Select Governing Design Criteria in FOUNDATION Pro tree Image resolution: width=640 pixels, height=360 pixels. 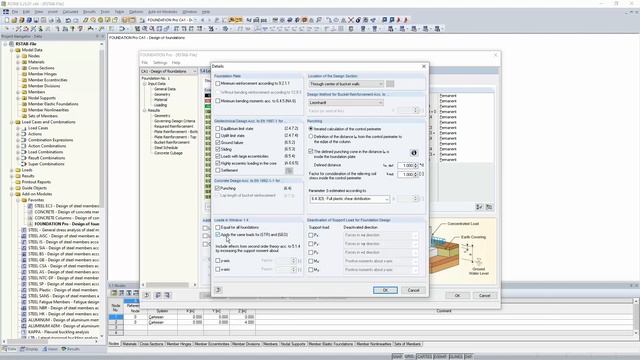coord(174,121)
